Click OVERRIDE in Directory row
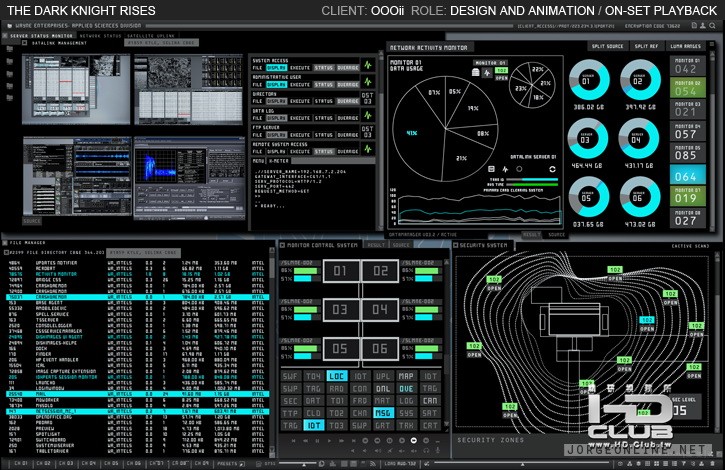Image resolution: width=725 pixels, height=470 pixels. [x=348, y=101]
